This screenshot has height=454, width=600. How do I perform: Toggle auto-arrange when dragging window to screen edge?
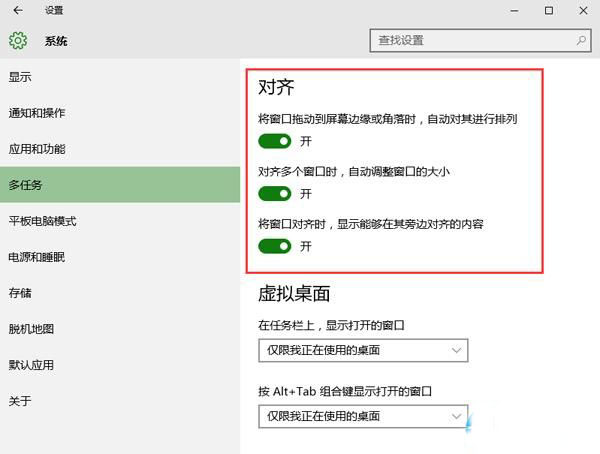[274, 141]
